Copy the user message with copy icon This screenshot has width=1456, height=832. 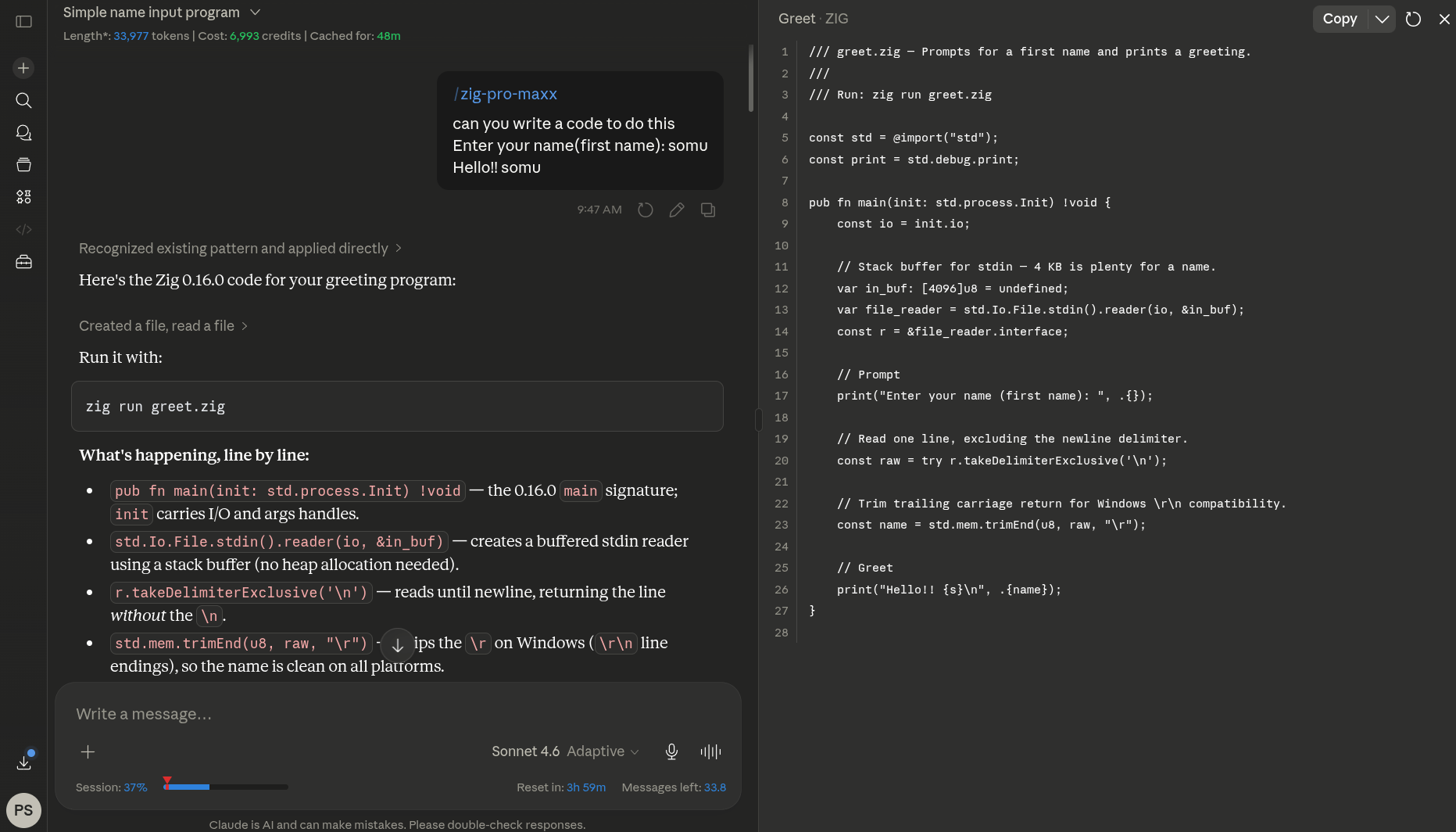pos(708,210)
